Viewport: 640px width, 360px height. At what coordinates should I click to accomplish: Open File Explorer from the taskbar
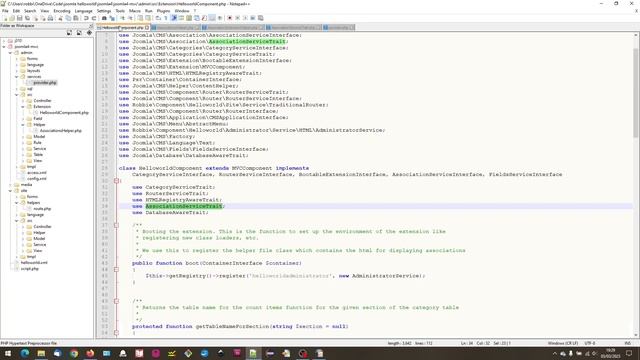[41, 353]
